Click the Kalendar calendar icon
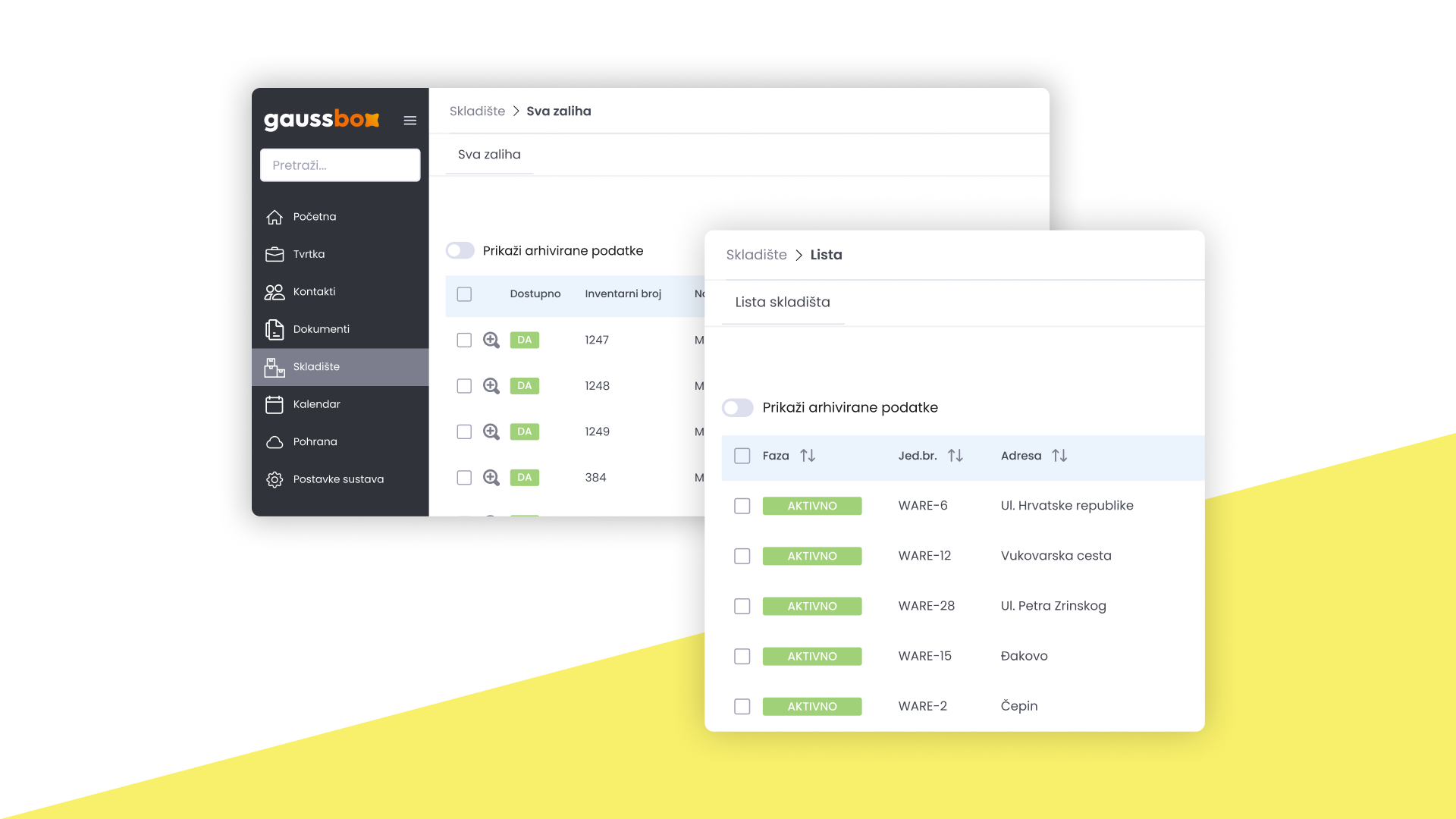 coord(275,404)
